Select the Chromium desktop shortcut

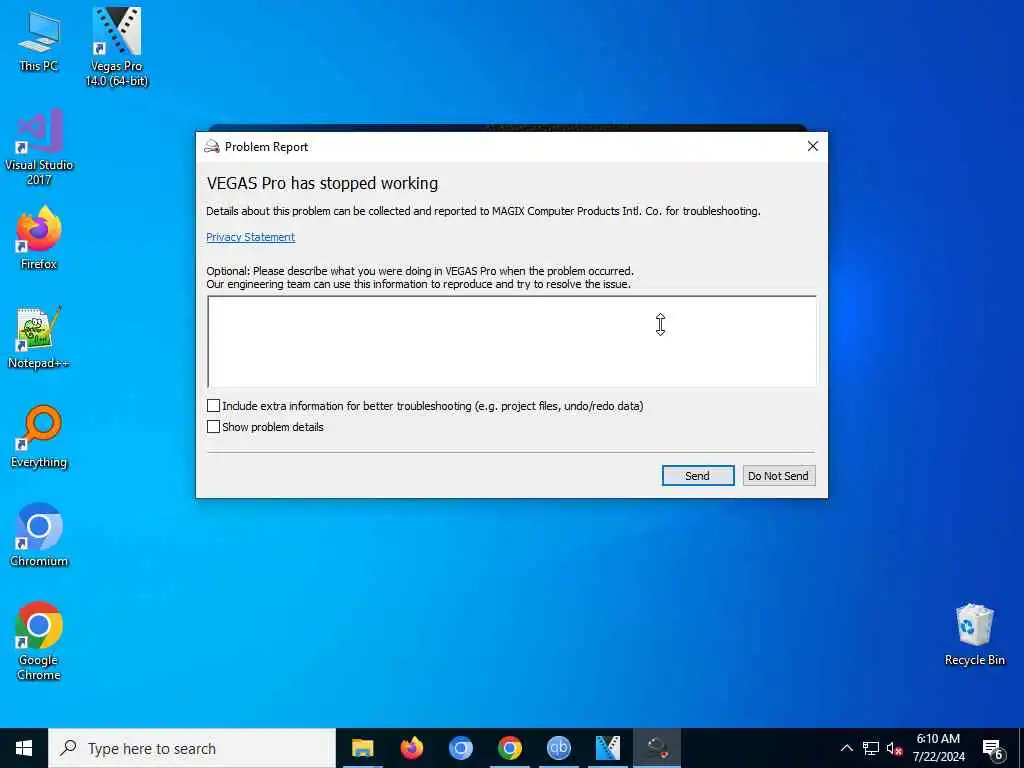pyautogui.click(x=39, y=535)
